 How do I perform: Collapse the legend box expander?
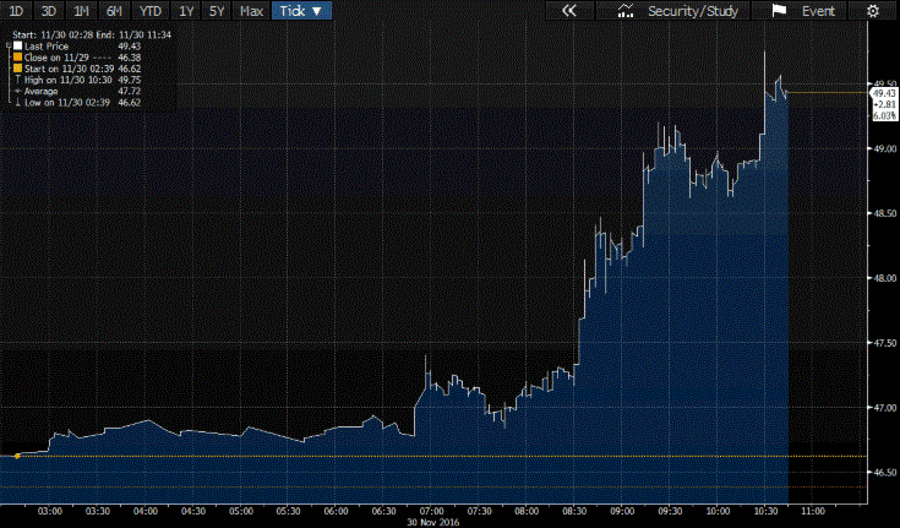pos(9,45)
